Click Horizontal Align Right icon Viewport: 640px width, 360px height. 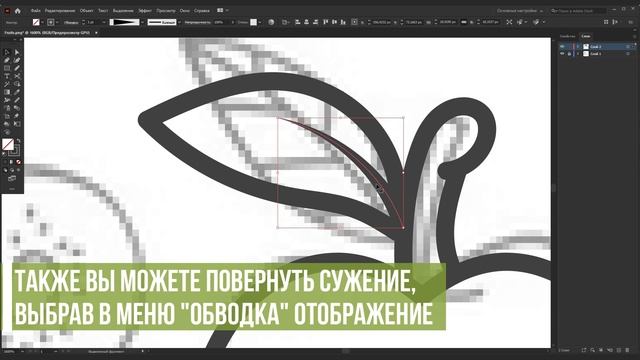(316, 22)
